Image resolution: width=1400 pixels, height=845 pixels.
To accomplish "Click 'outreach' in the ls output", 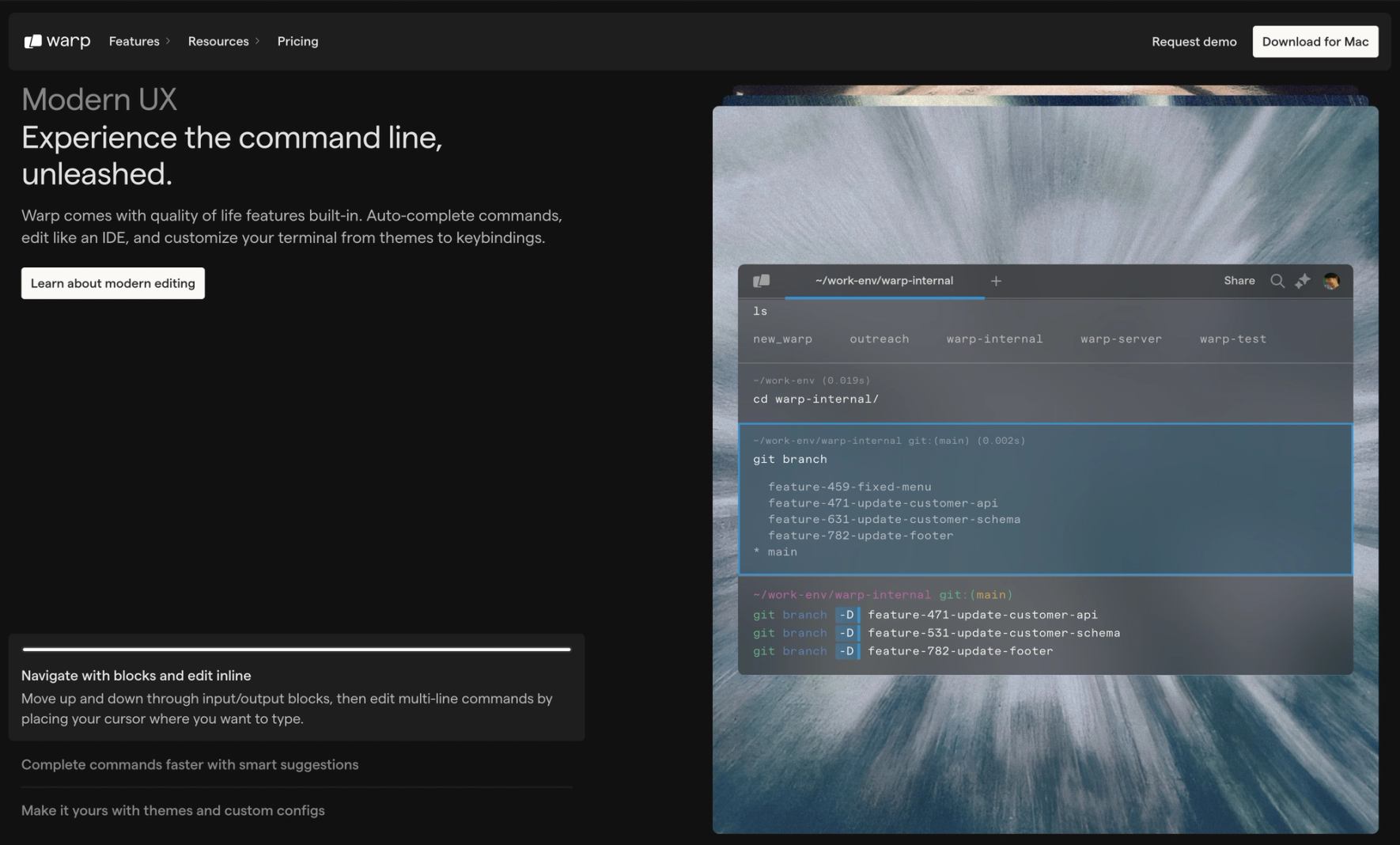I will [x=880, y=339].
